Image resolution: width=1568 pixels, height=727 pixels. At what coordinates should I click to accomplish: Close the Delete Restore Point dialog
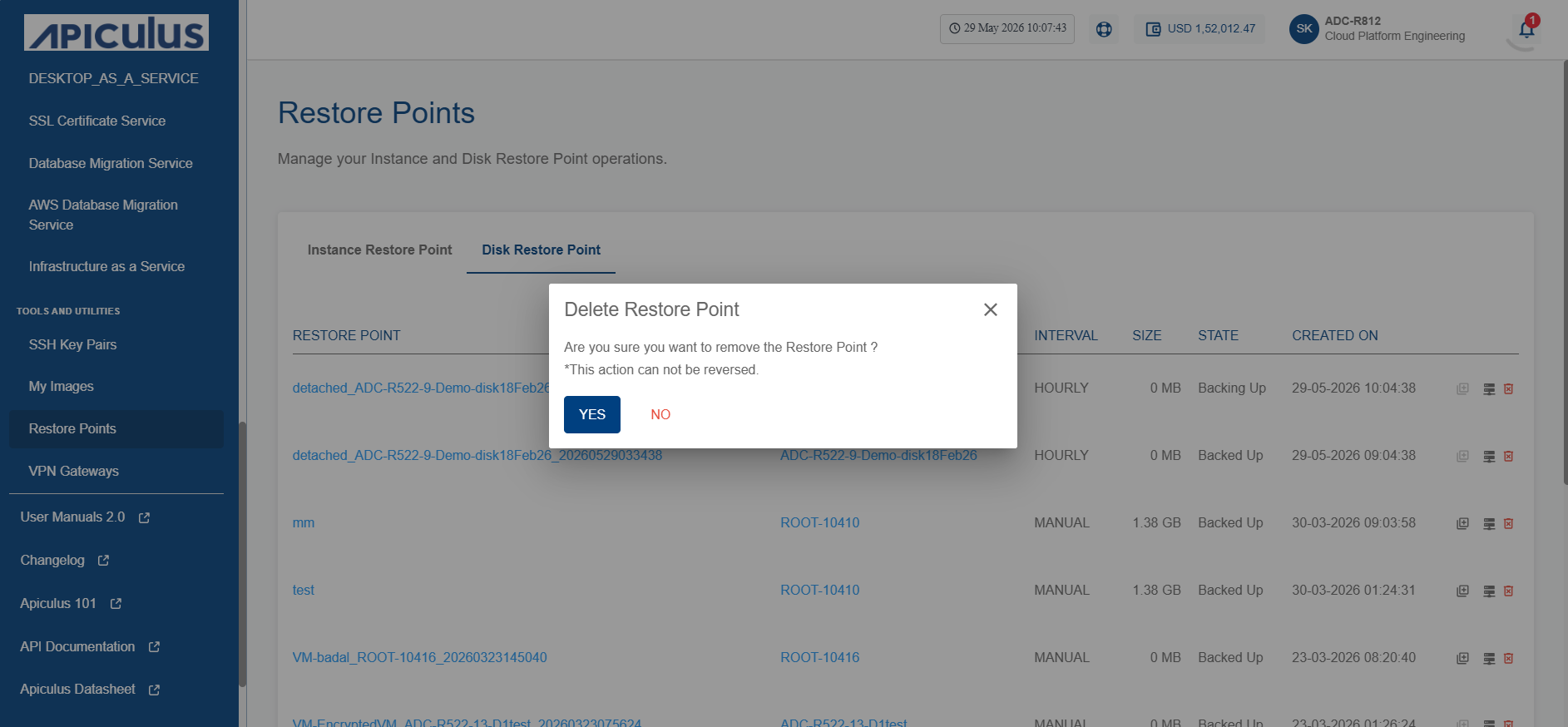pyautogui.click(x=990, y=309)
